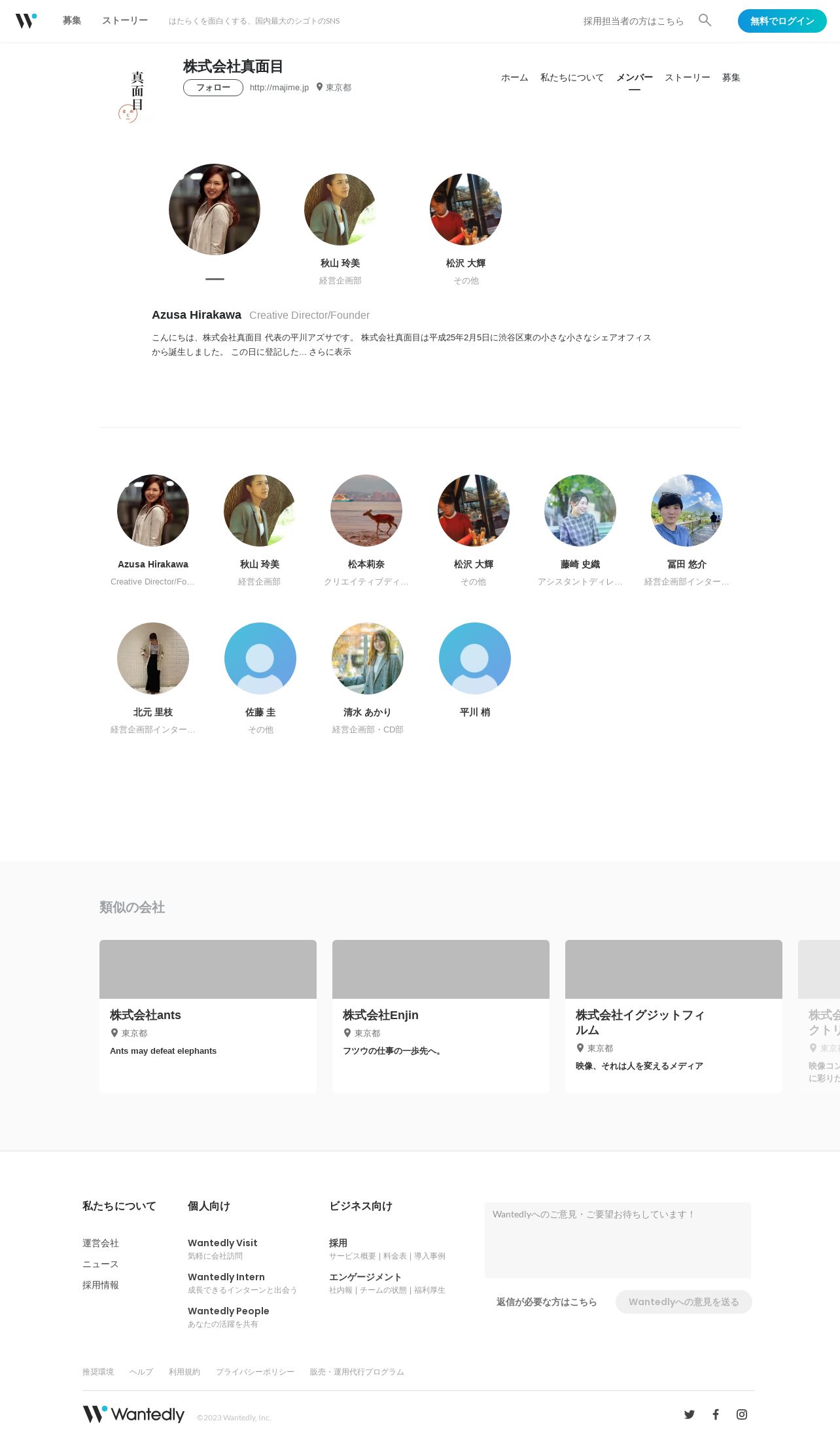The image size is (840, 1438).
Task: Click 採用 under ビジネス向け
Action: (338, 1243)
